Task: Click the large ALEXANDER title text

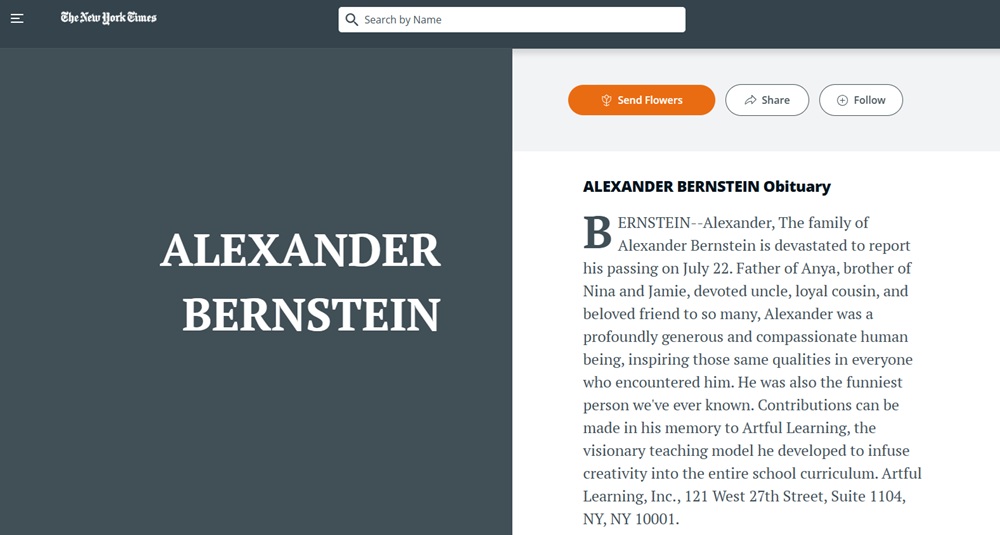Action: click(x=300, y=251)
